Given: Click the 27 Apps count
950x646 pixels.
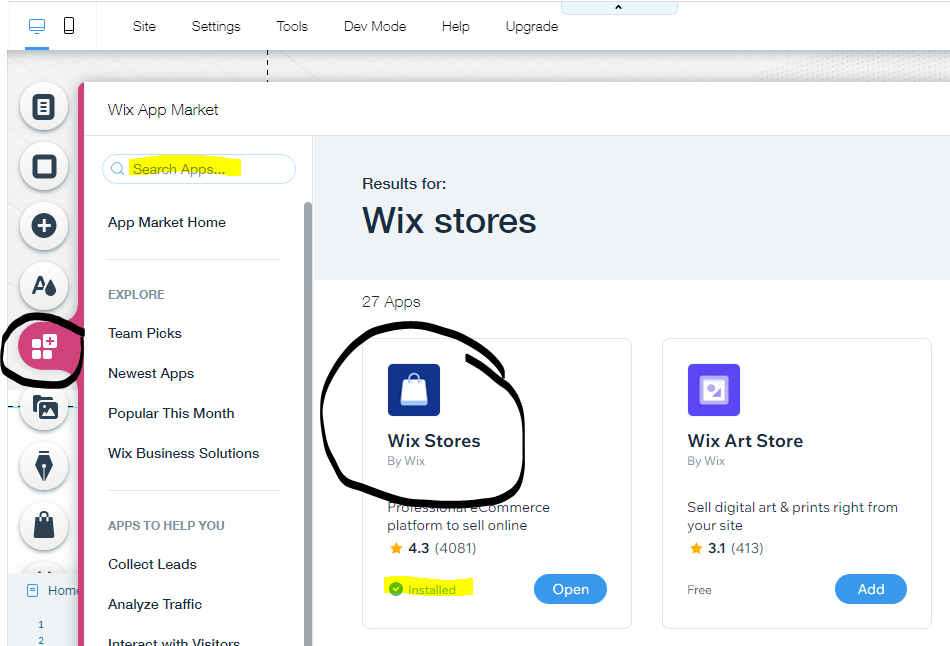Looking at the screenshot, I should [x=391, y=302].
